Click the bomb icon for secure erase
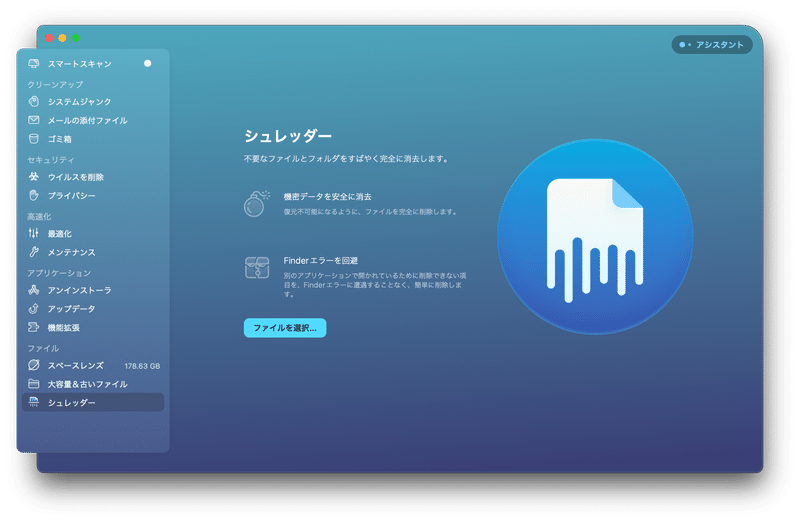This screenshot has height=522, width=800. [x=257, y=204]
